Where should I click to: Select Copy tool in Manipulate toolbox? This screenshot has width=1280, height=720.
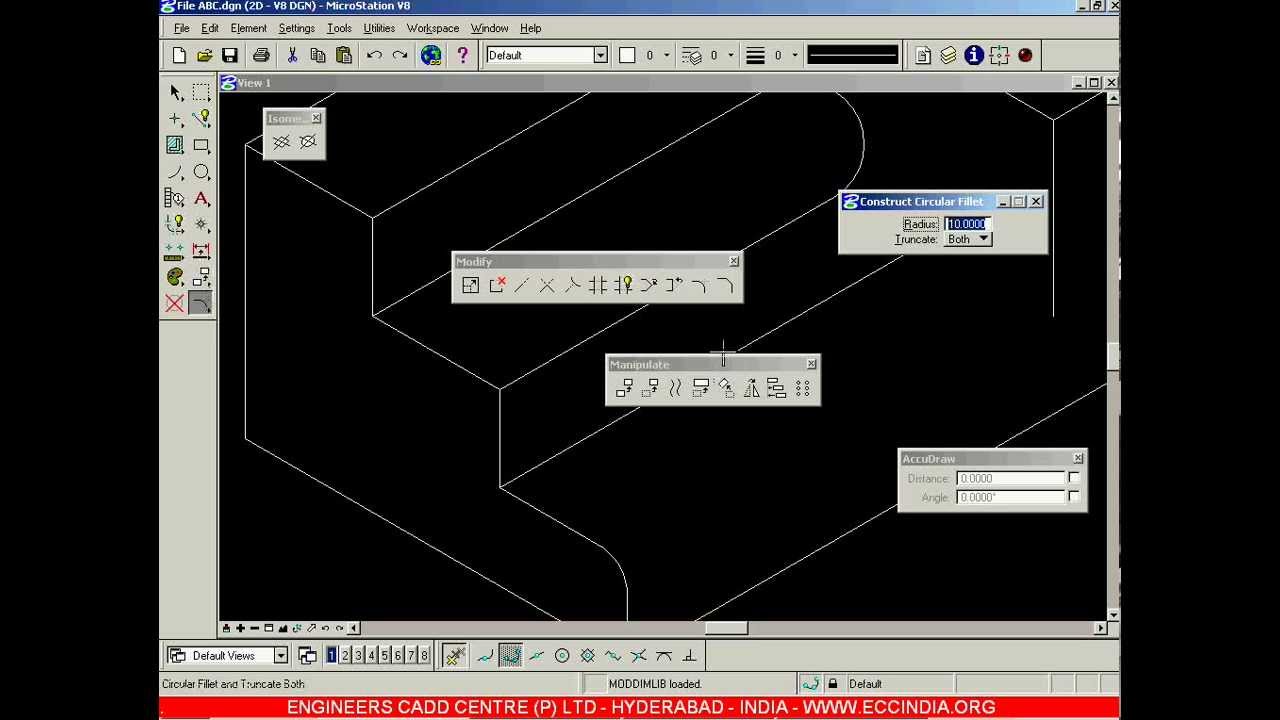[624, 388]
